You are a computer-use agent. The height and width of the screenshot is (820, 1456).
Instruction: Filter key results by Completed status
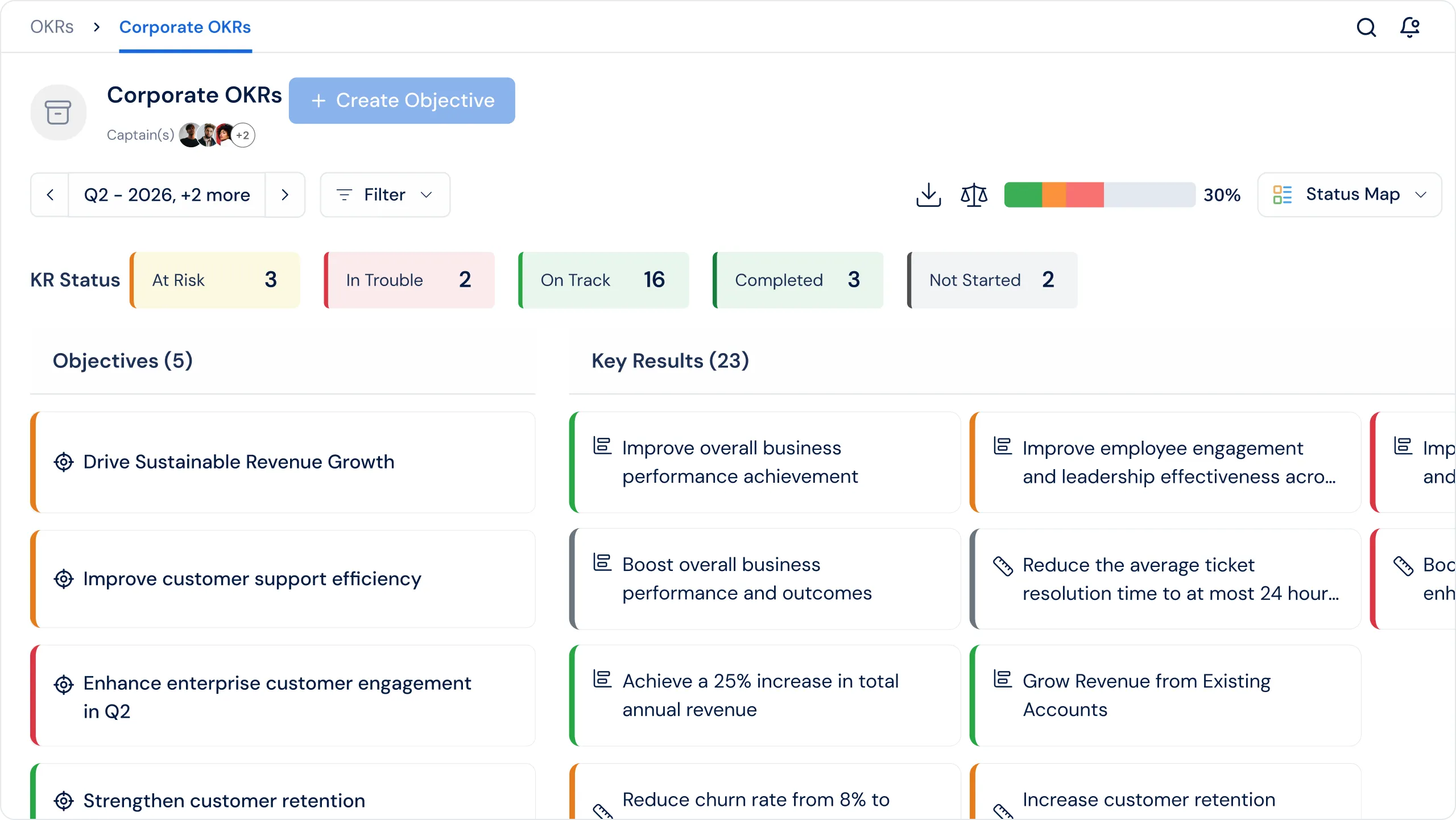click(x=798, y=280)
